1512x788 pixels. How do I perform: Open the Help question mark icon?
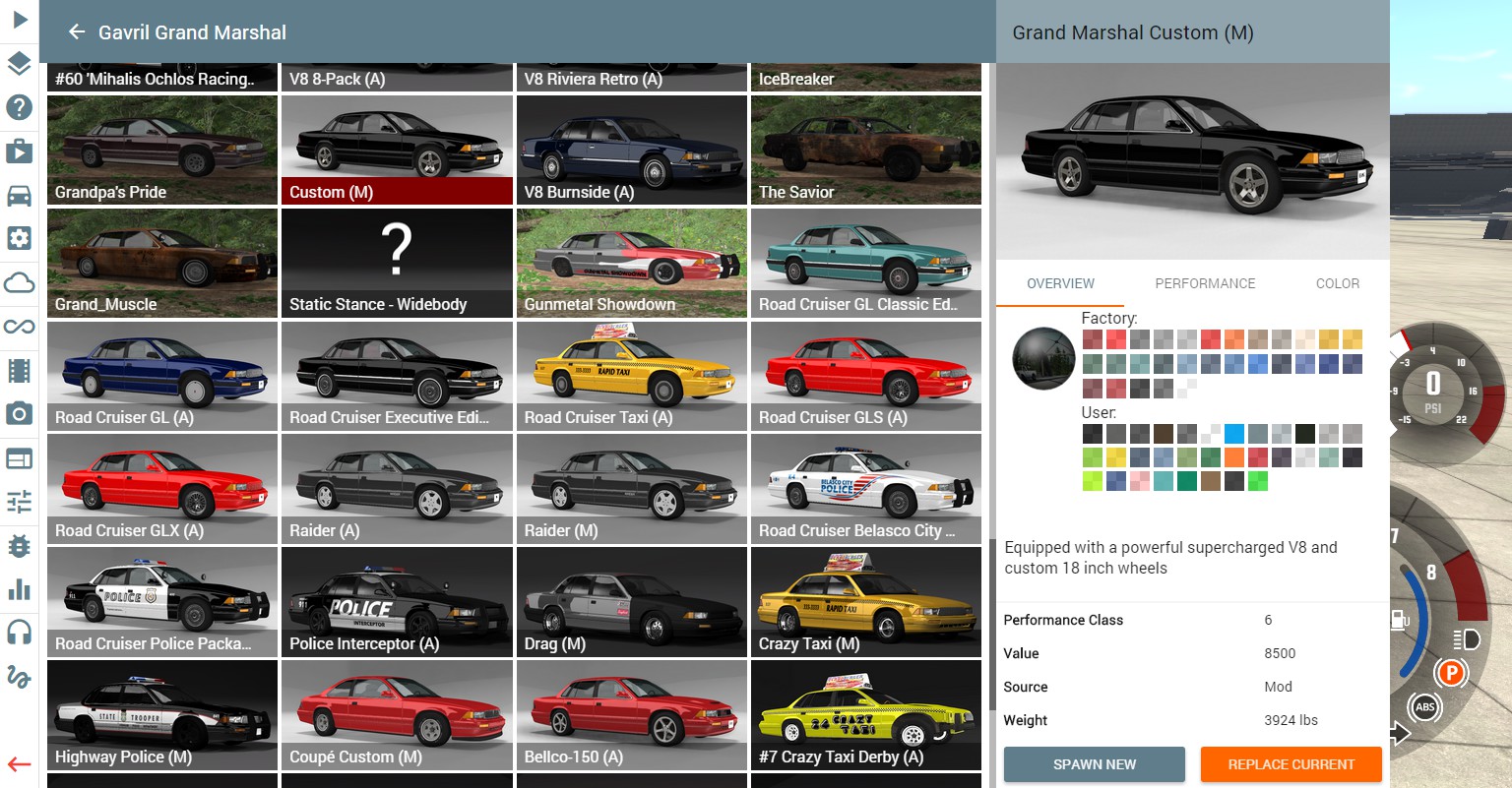tap(19, 107)
